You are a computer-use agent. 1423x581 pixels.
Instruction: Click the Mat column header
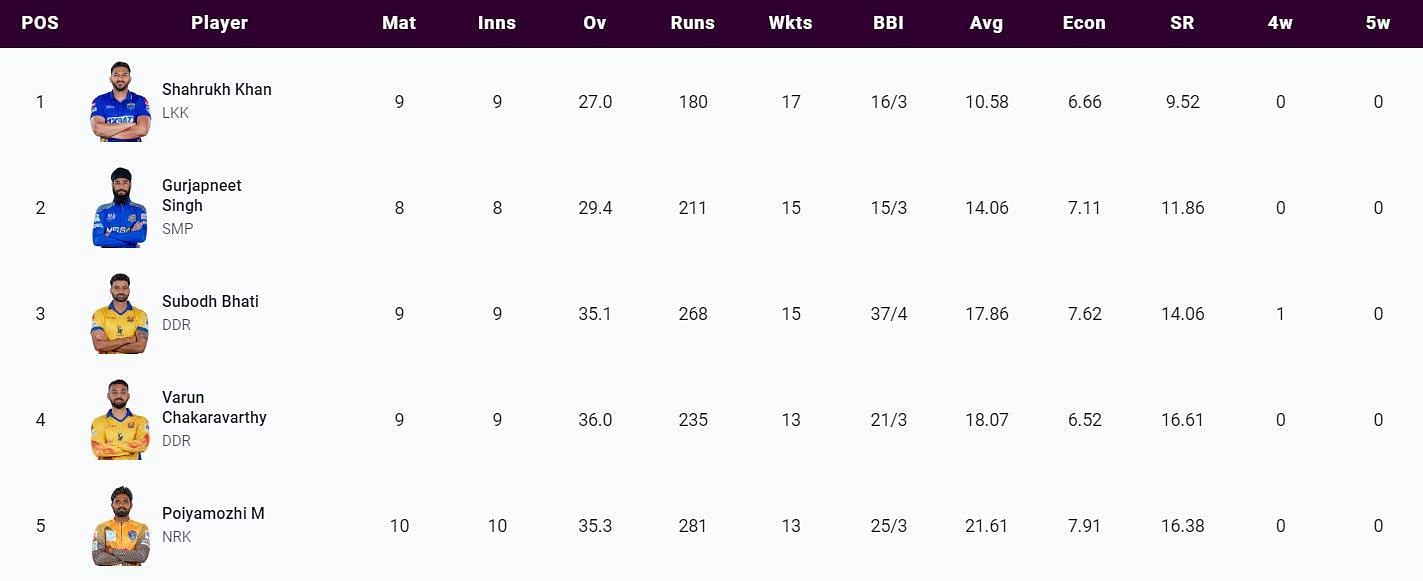click(x=399, y=23)
